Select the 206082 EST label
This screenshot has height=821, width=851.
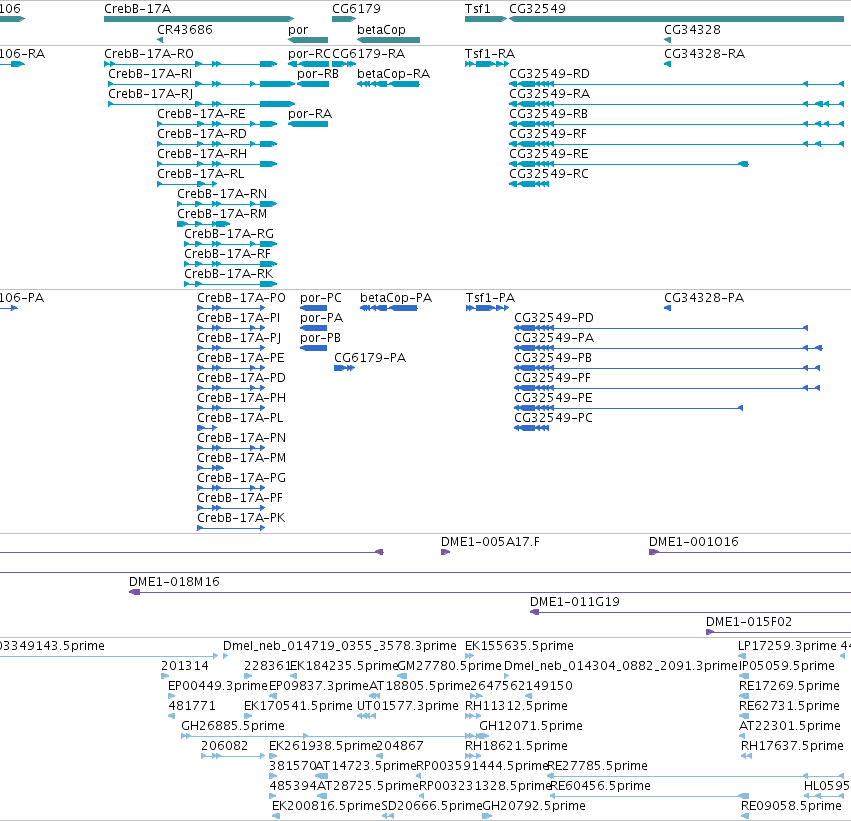(225, 746)
